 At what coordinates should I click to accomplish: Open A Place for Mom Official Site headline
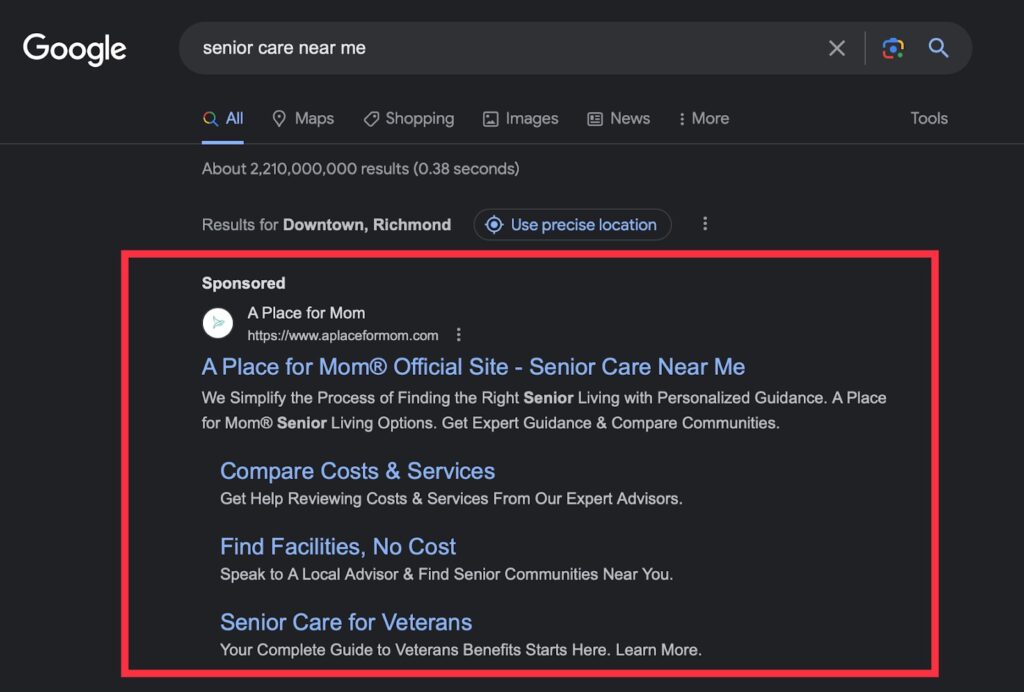click(x=473, y=367)
